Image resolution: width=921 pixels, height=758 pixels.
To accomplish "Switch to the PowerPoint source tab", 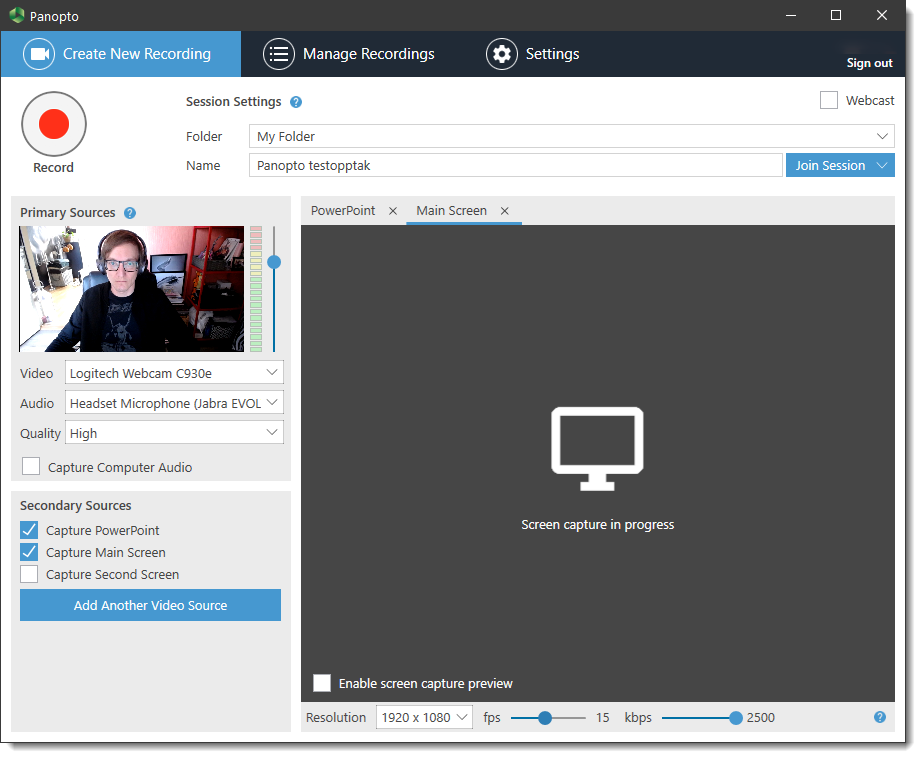I will 342,211.
